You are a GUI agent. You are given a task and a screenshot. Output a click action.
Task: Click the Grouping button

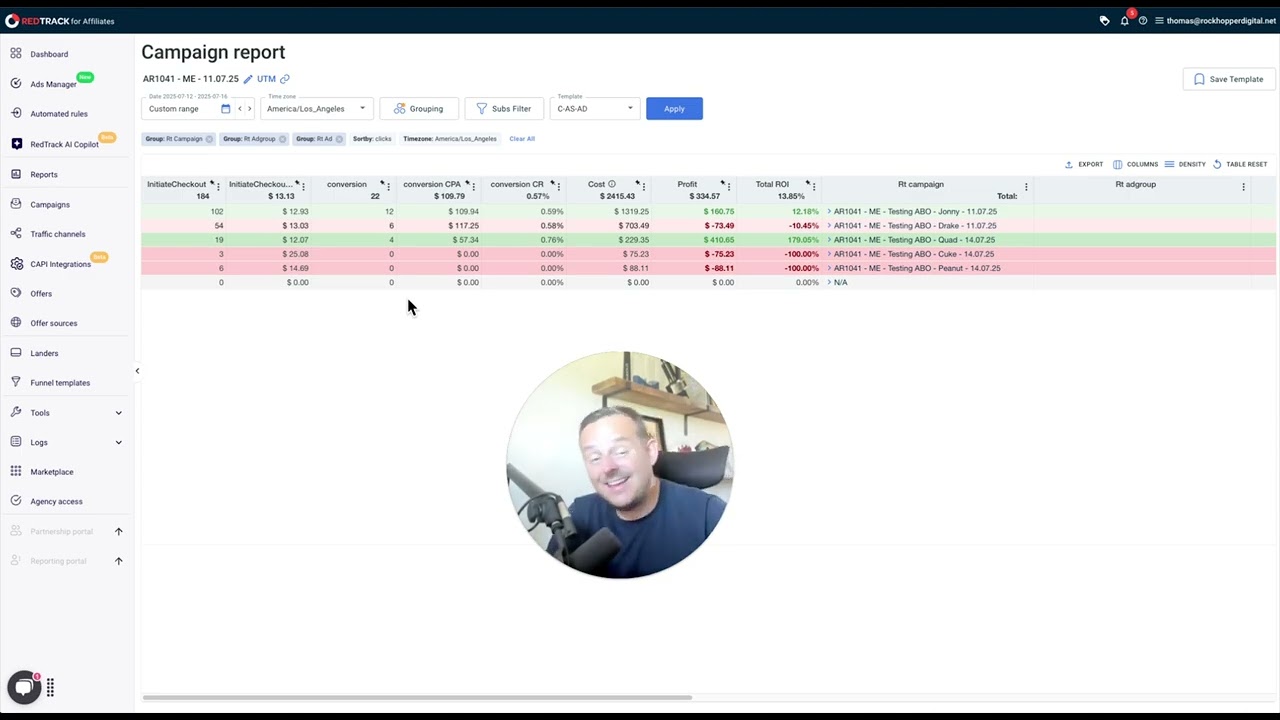pos(418,108)
